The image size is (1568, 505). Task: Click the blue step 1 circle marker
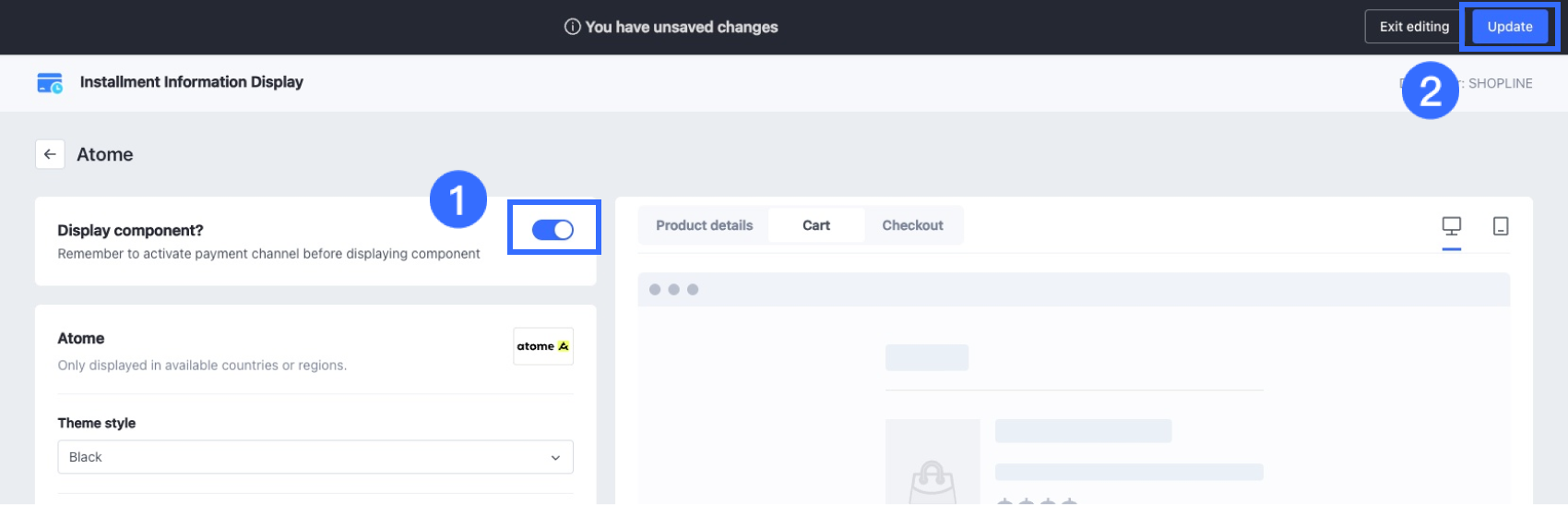(457, 199)
